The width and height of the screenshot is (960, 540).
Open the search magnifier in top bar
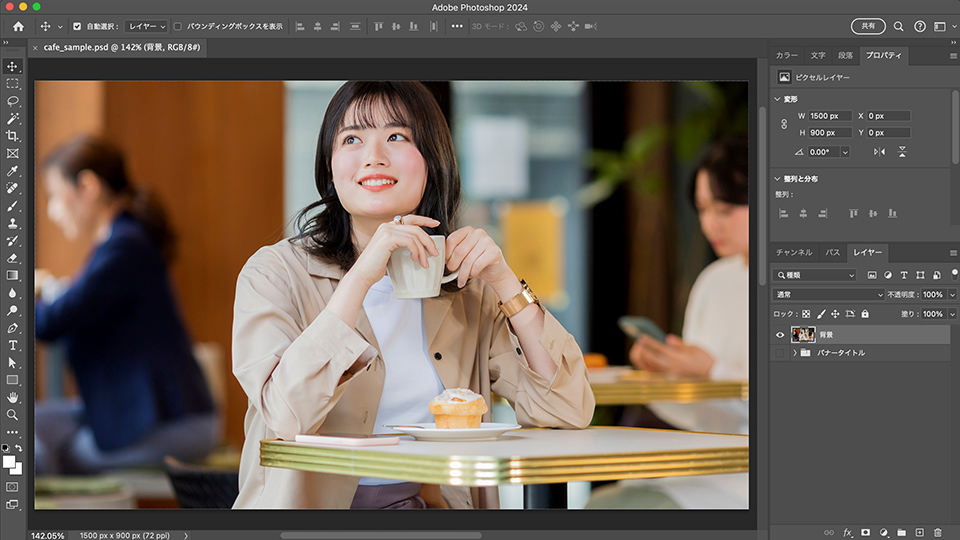898,26
